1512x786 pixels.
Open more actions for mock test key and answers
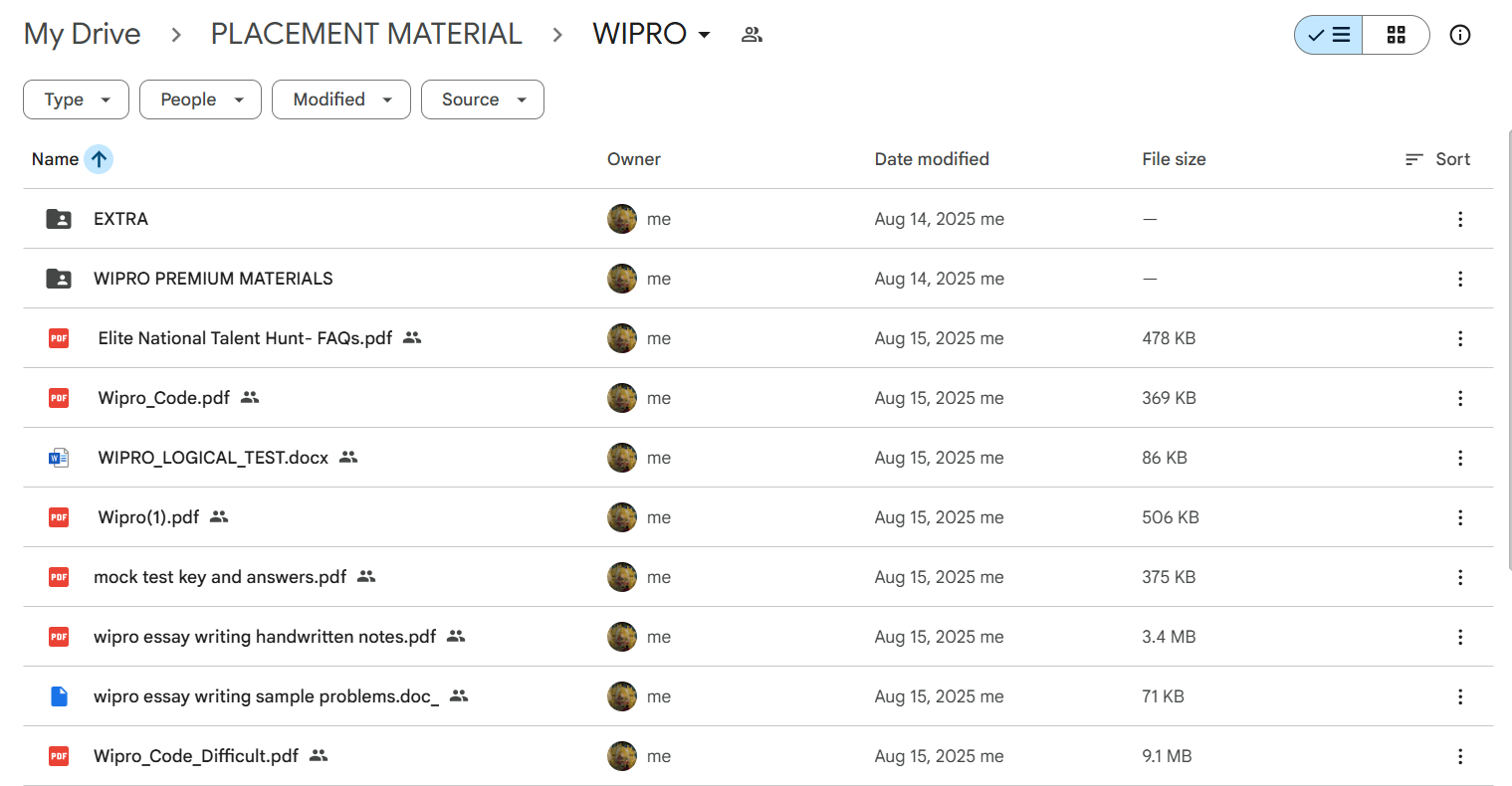pos(1460,577)
